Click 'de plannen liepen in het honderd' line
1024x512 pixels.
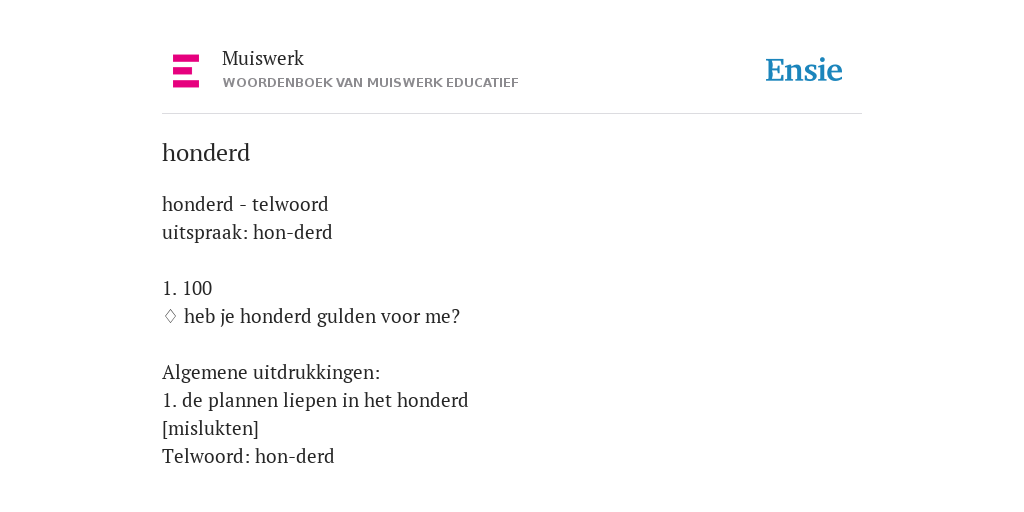[x=315, y=400]
